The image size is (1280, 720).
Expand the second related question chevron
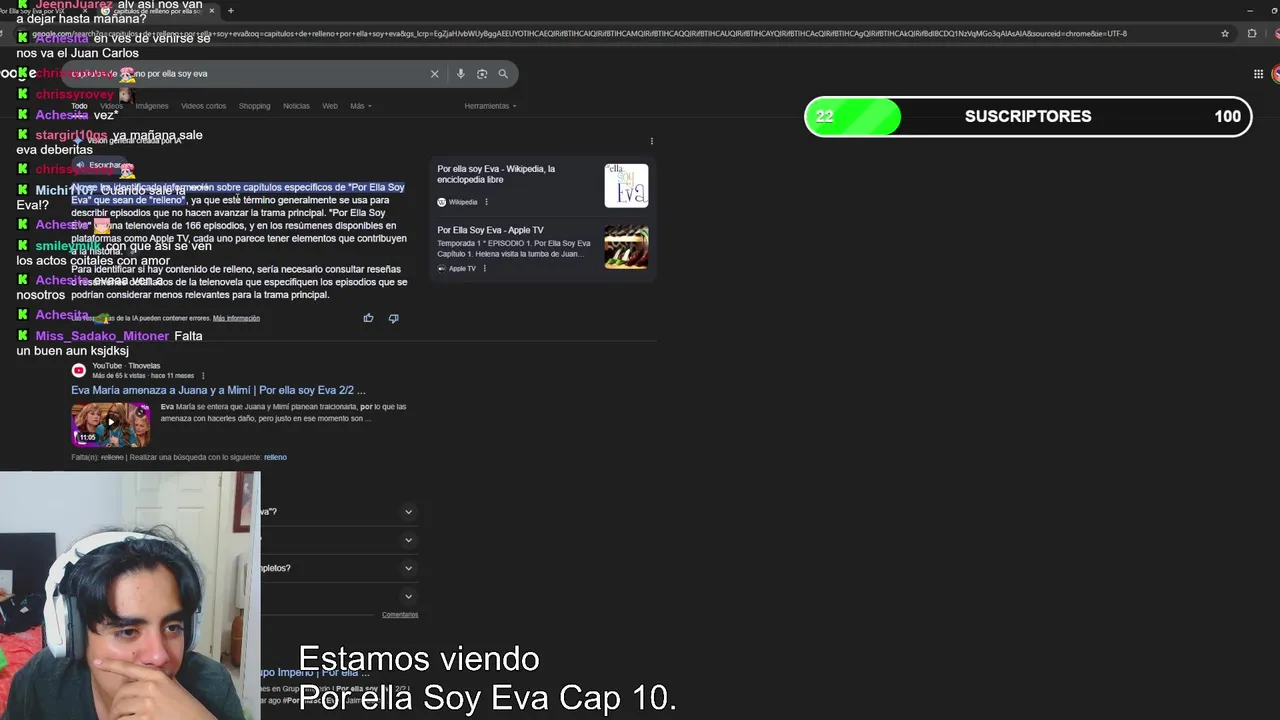408,540
